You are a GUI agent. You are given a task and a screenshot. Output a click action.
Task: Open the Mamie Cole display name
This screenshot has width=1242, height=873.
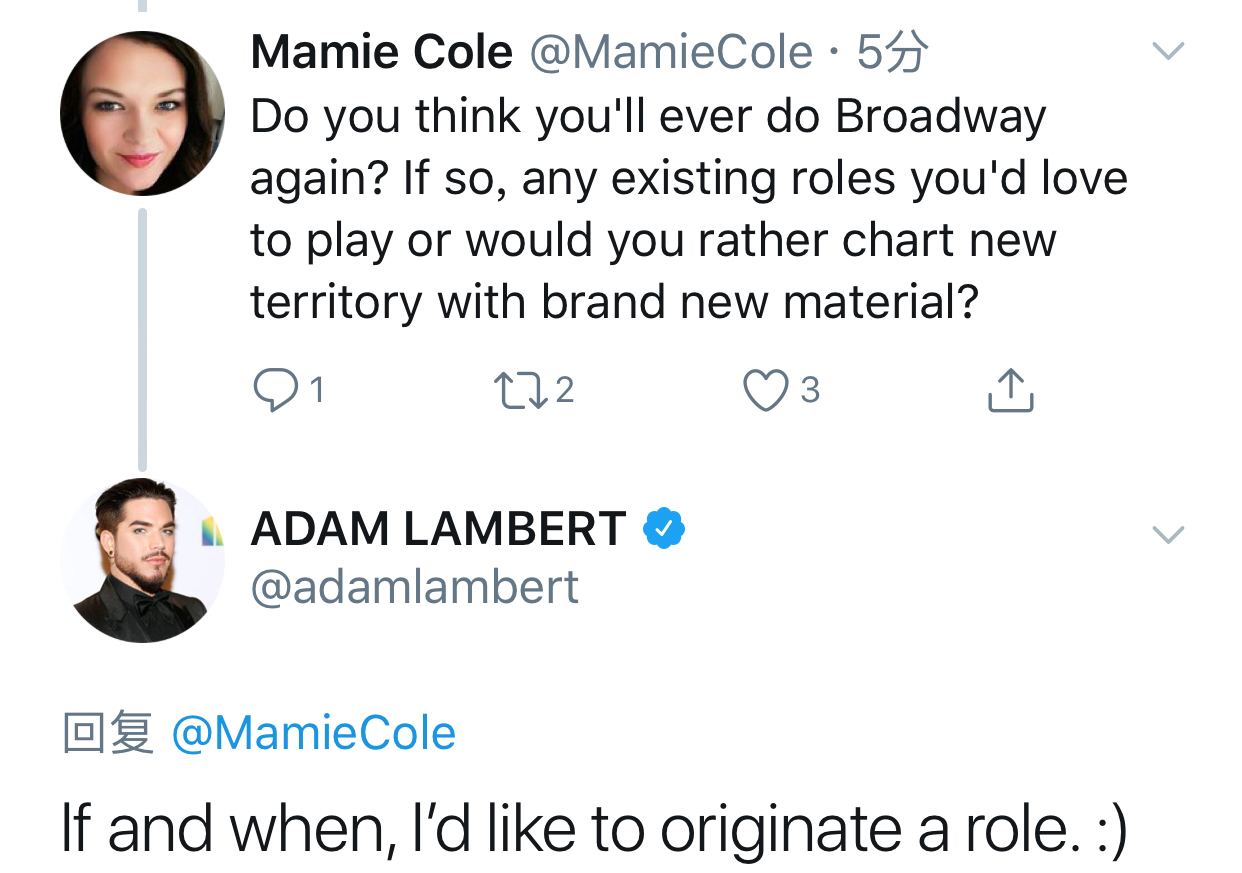(381, 52)
